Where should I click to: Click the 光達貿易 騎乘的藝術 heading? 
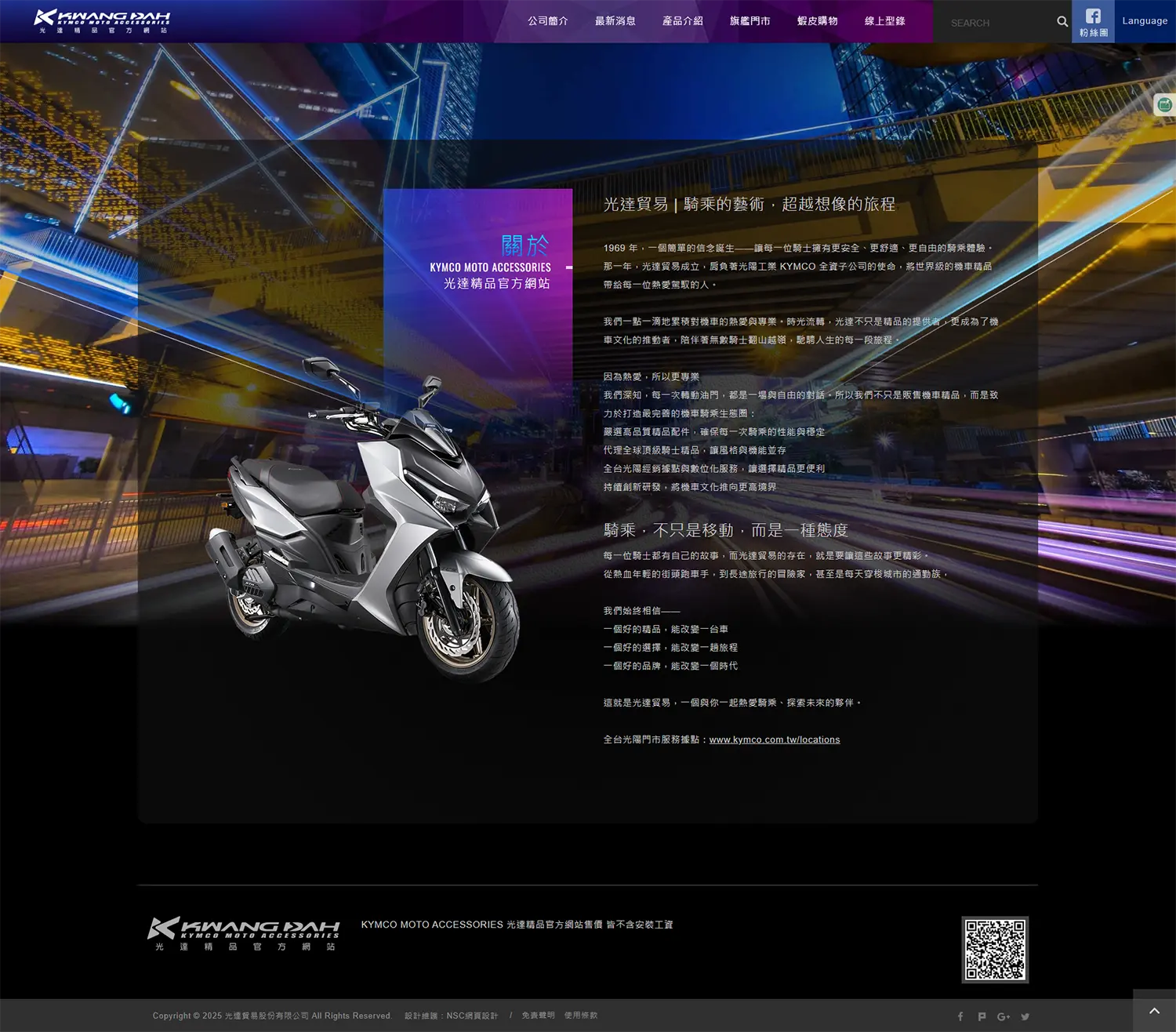coord(749,204)
